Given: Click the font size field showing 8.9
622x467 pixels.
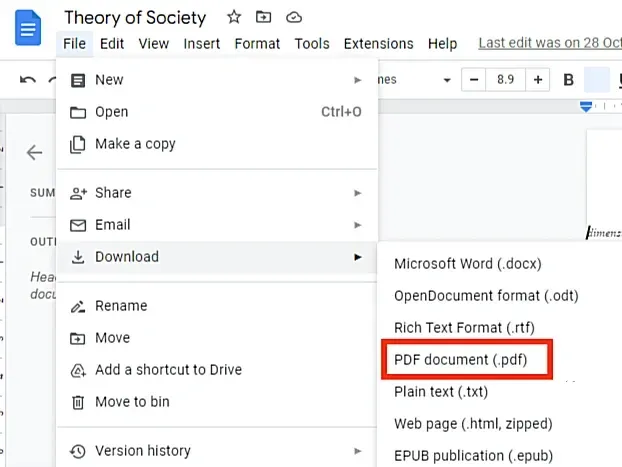Looking at the screenshot, I should (505, 80).
